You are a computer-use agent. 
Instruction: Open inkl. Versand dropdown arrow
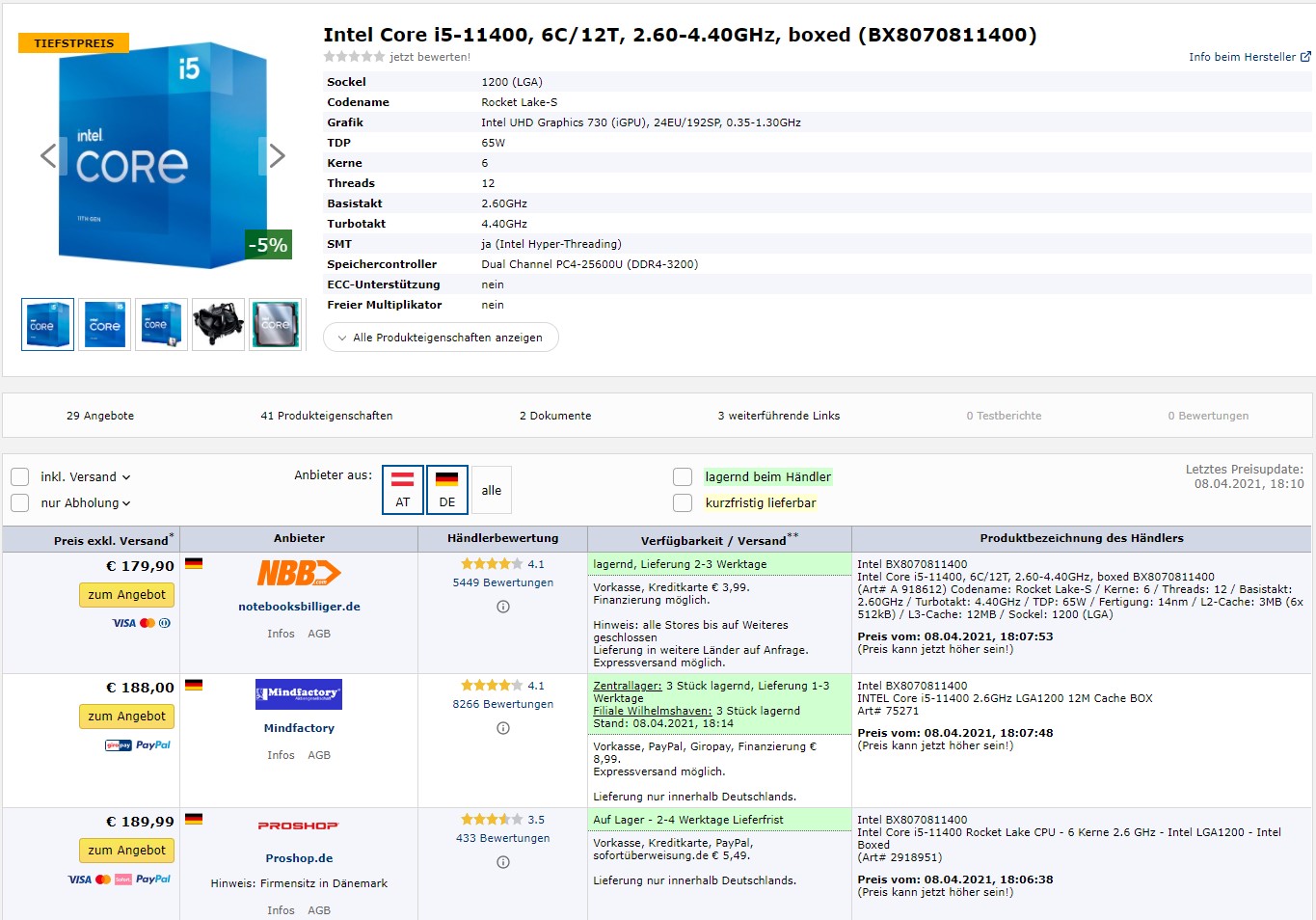[x=126, y=477]
